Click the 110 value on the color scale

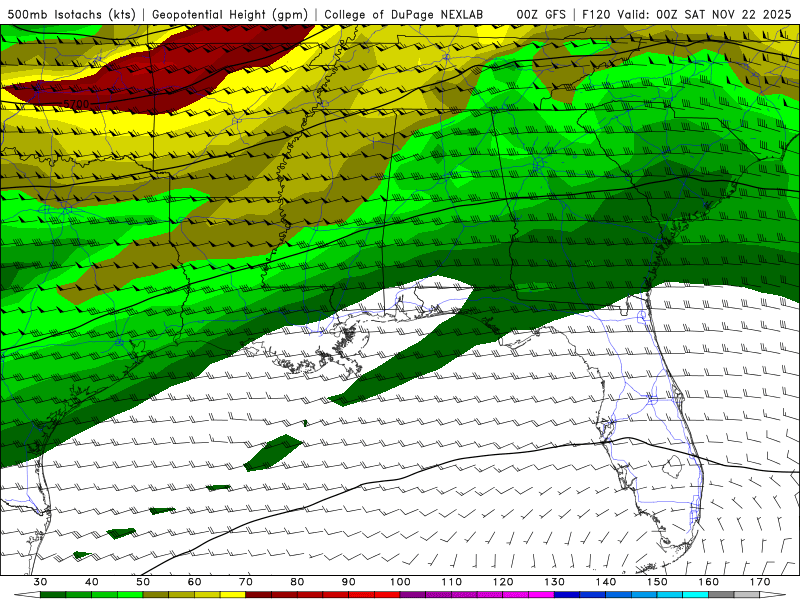tap(452, 582)
